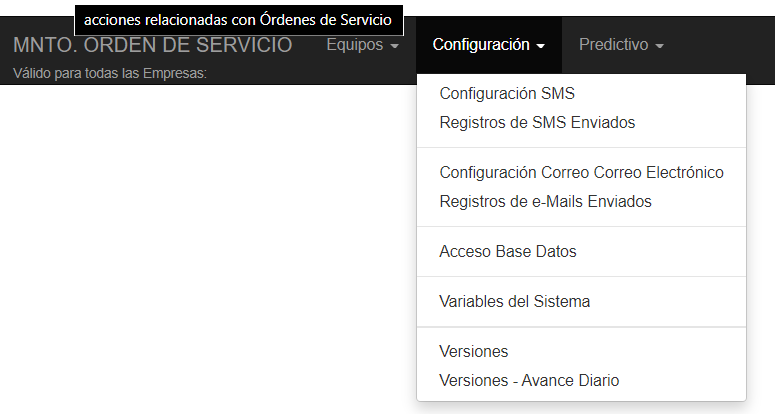Open Versiones - Avance Diario
Screen dimensions: 775x414
tap(529, 380)
